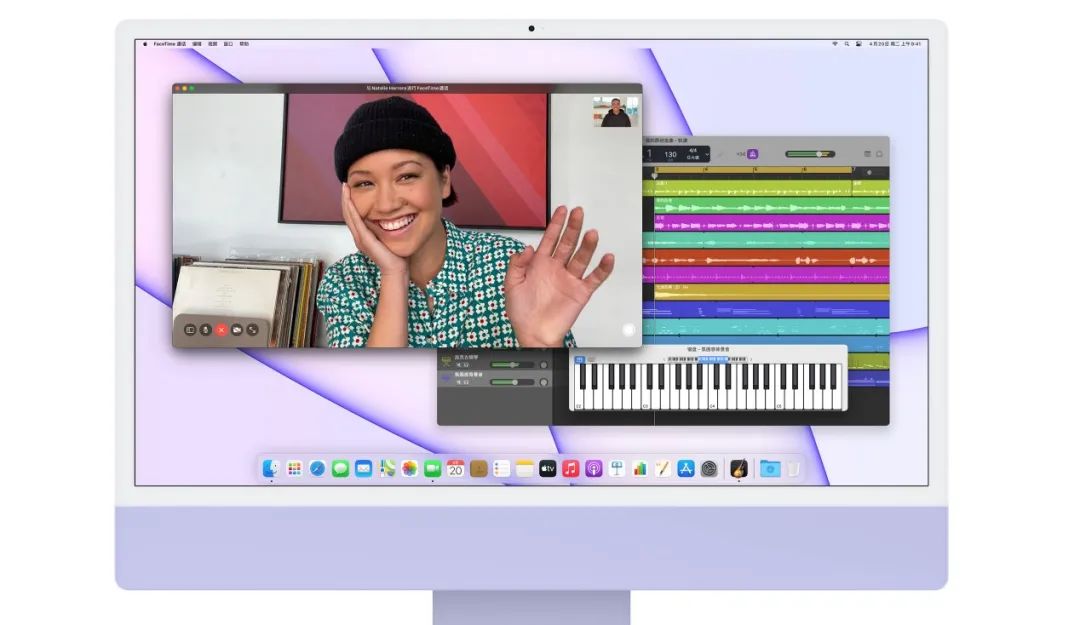Toggle the camera in FaceTime controls

[x=237, y=329]
